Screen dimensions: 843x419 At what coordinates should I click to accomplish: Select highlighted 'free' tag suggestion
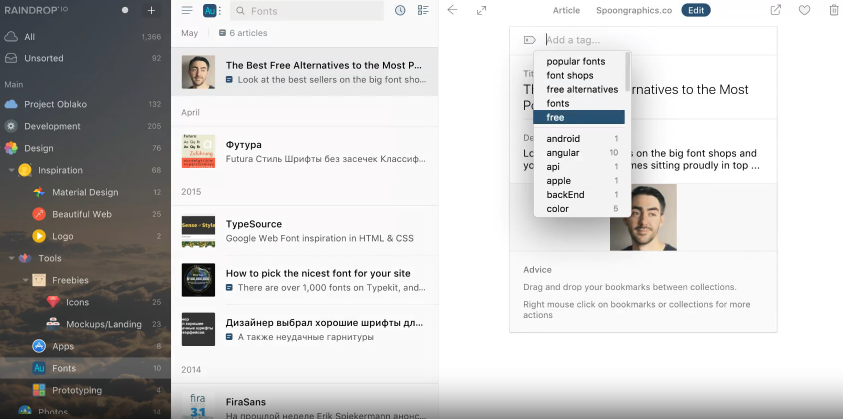(x=579, y=117)
